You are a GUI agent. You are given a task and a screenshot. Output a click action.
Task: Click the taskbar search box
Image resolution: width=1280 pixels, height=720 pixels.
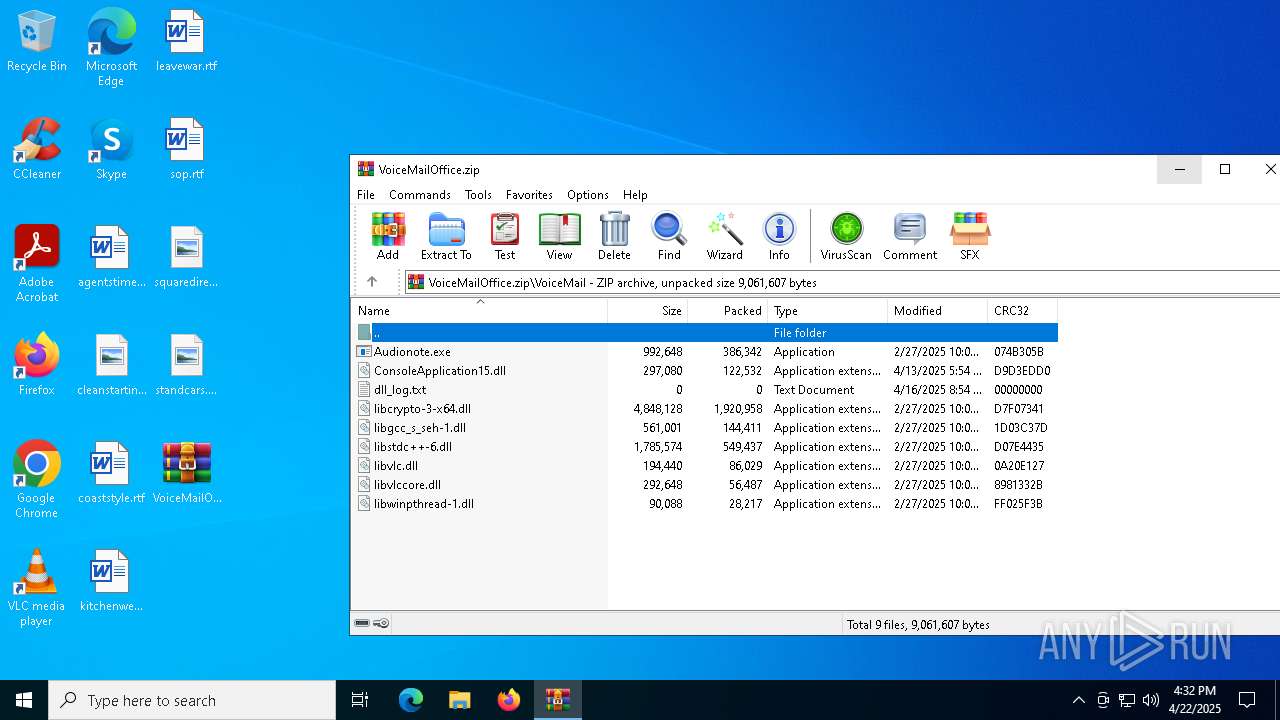tap(192, 700)
